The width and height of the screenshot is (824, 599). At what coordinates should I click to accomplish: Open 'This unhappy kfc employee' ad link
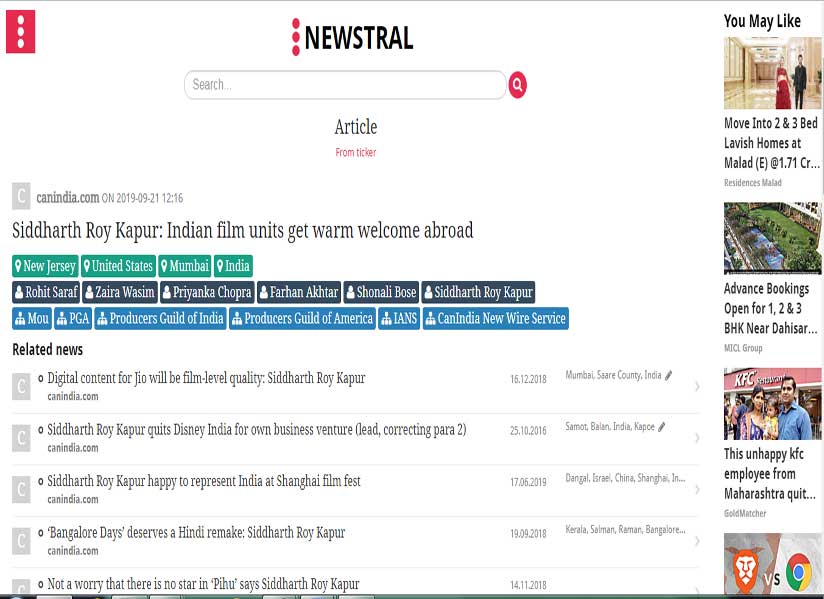click(770, 474)
